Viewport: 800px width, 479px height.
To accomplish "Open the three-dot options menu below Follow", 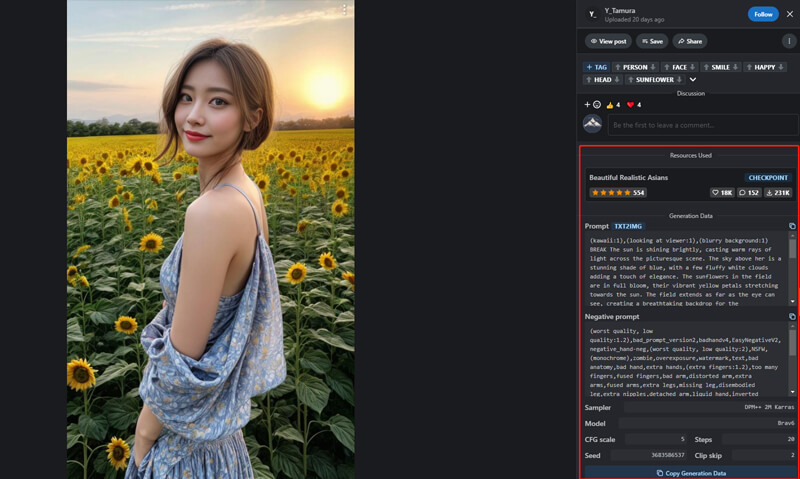I will pyautogui.click(x=789, y=41).
